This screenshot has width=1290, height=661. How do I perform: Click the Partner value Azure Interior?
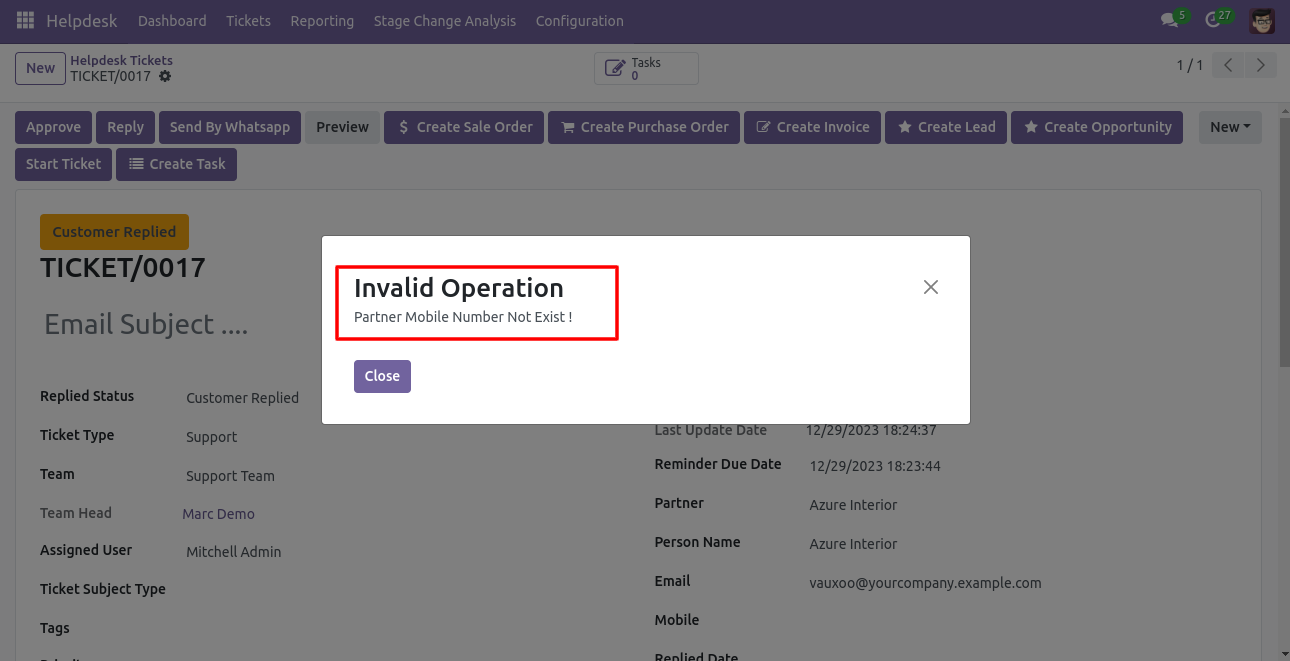coord(853,505)
